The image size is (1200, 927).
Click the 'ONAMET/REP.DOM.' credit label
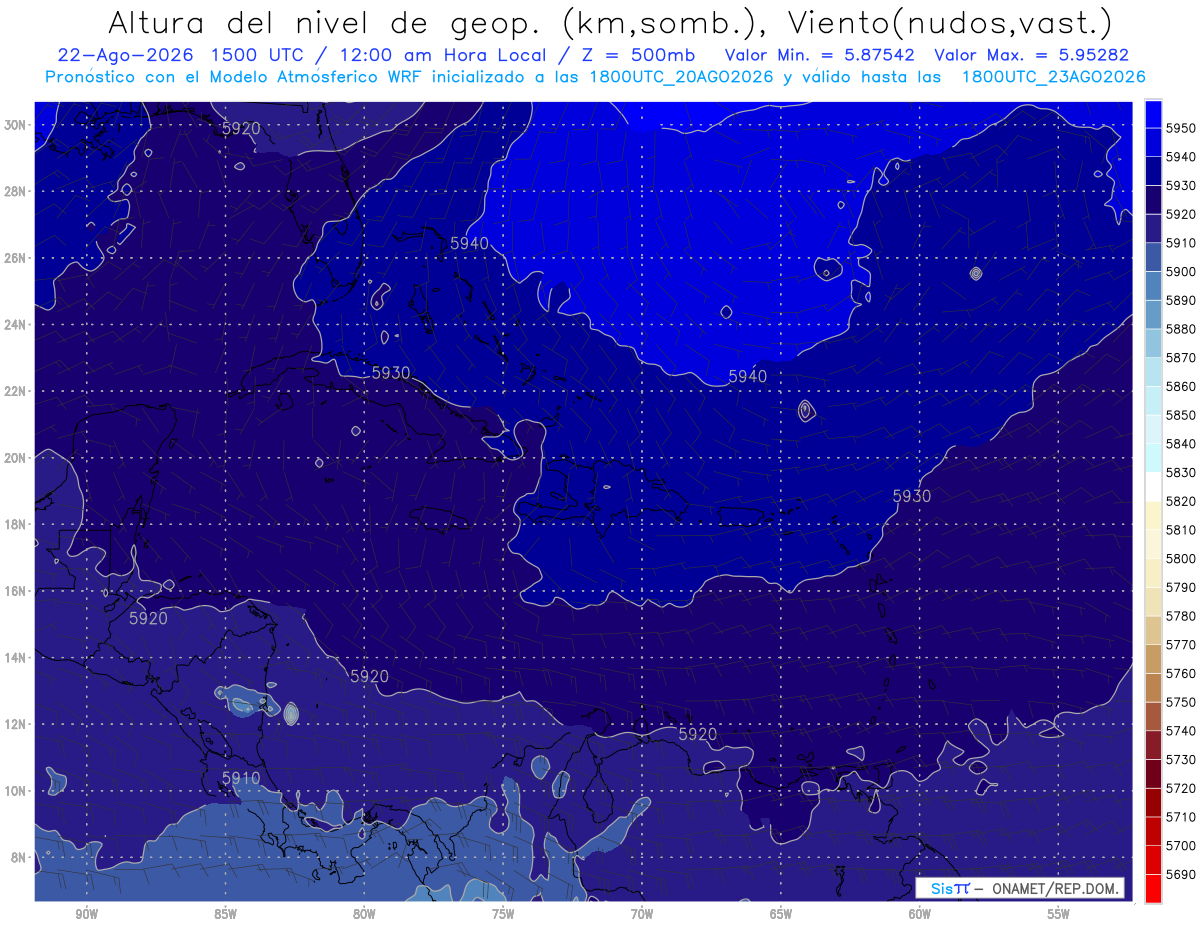click(1053, 888)
